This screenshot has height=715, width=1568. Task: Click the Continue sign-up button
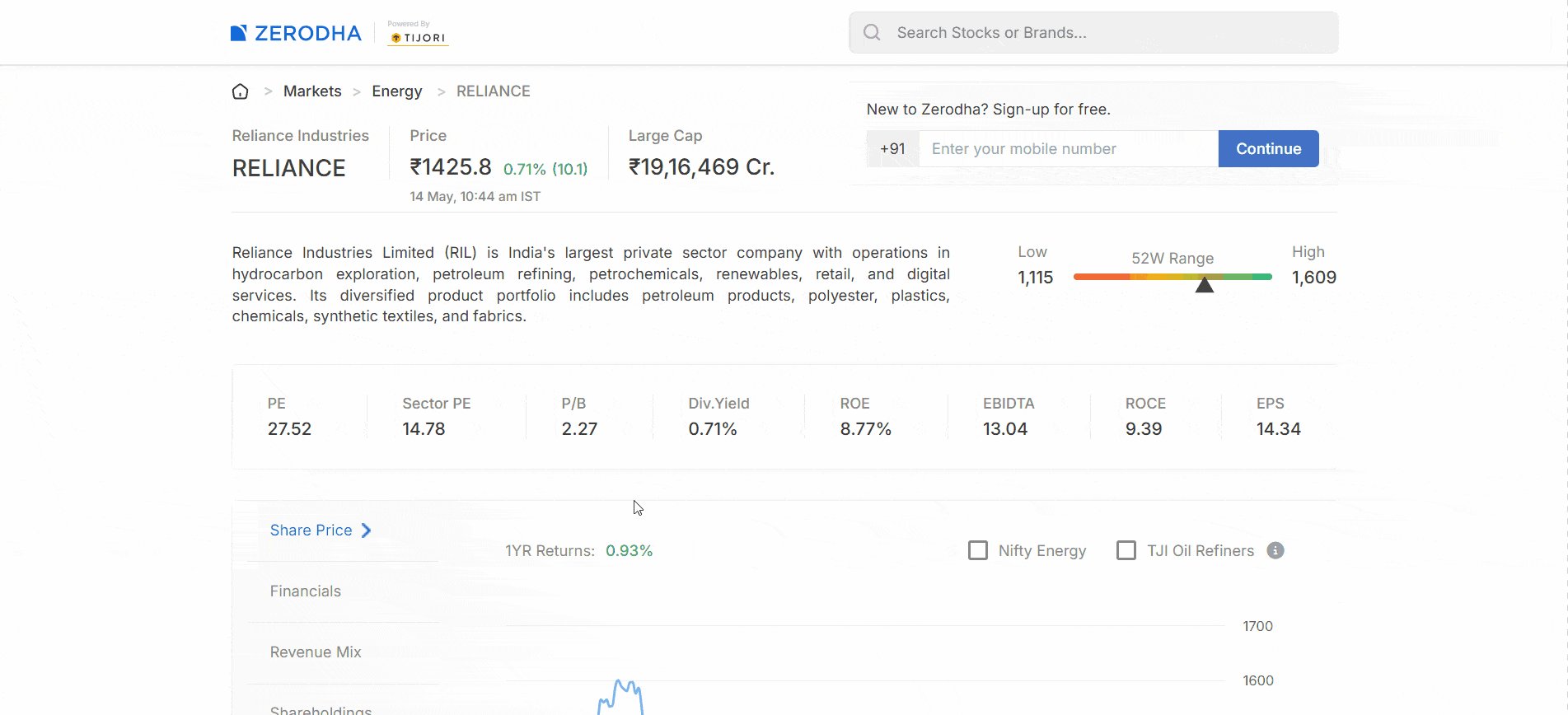pos(1269,148)
